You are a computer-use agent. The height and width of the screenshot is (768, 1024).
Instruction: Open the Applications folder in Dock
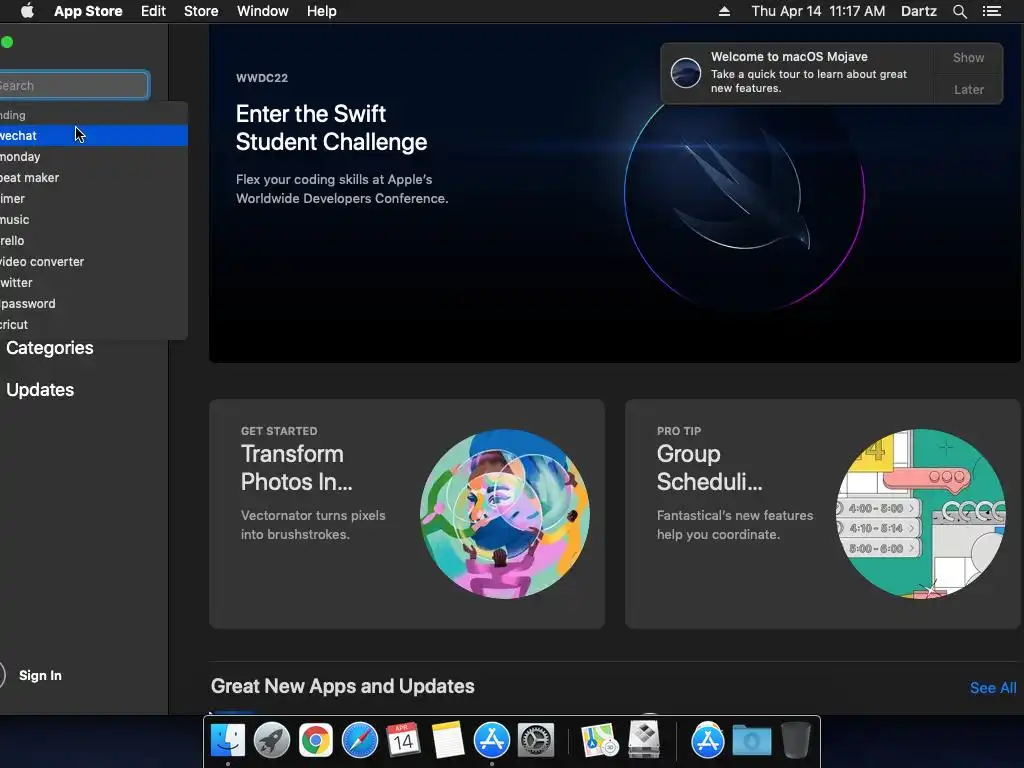pyautogui.click(x=708, y=741)
